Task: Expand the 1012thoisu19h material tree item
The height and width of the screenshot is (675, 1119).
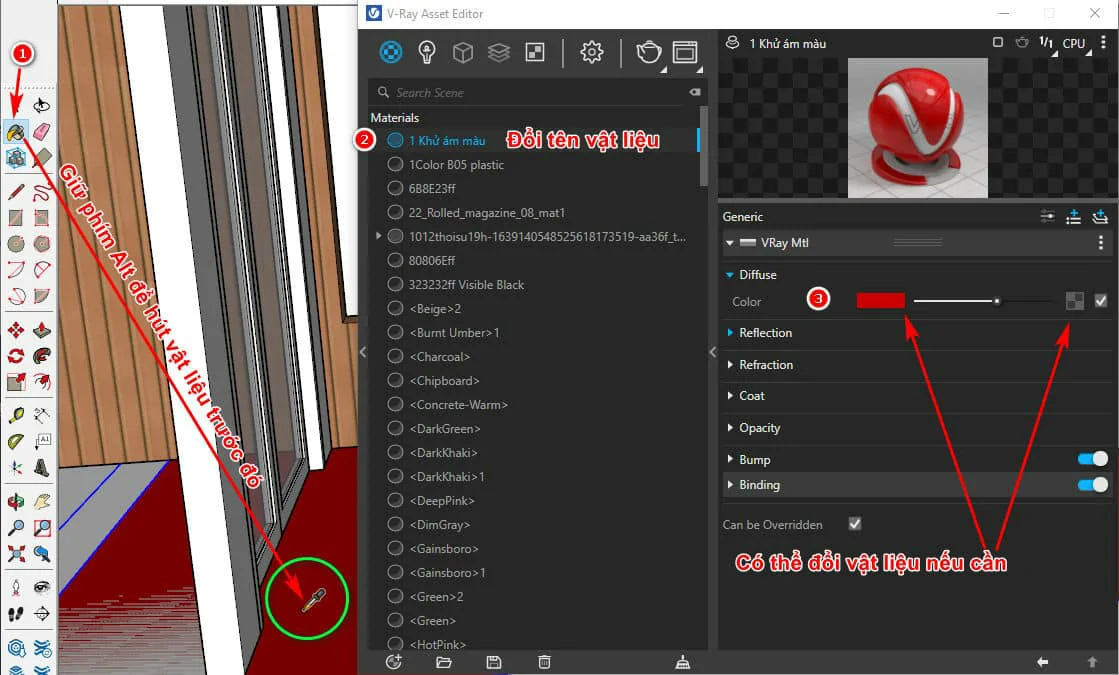Action: [x=378, y=236]
